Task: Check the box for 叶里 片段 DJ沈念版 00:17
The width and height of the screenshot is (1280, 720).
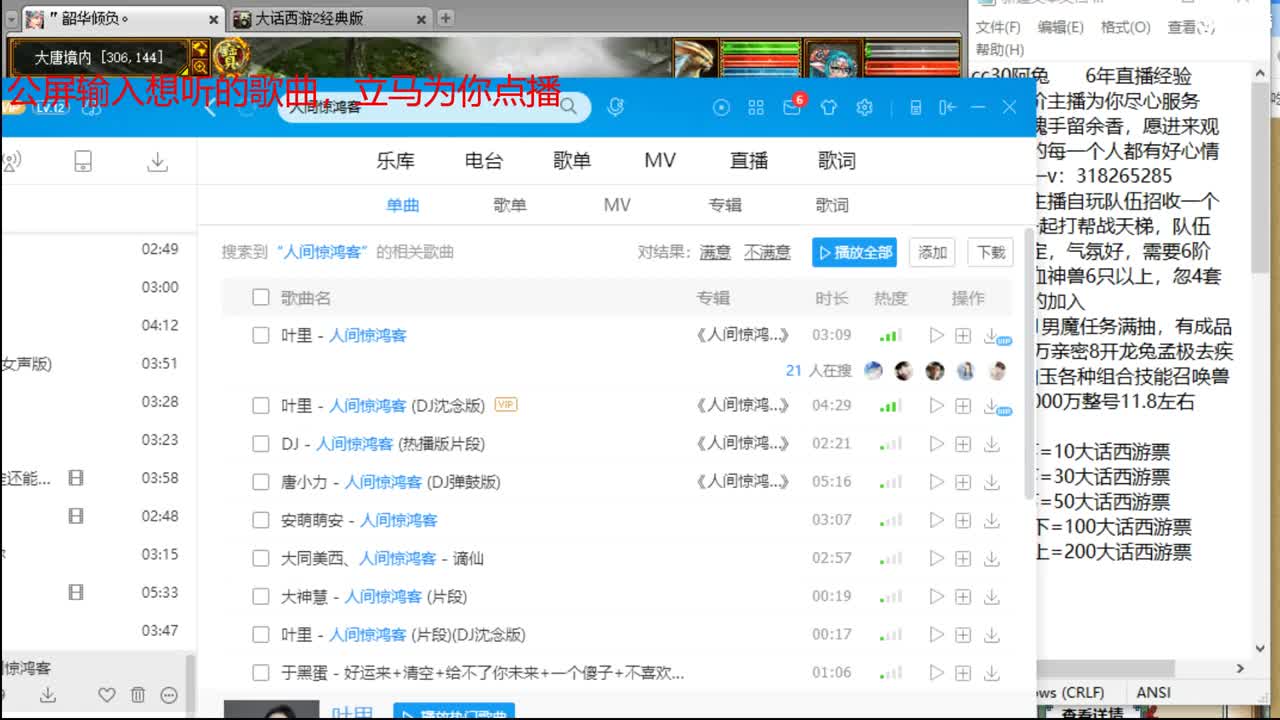Action: [261, 635]
